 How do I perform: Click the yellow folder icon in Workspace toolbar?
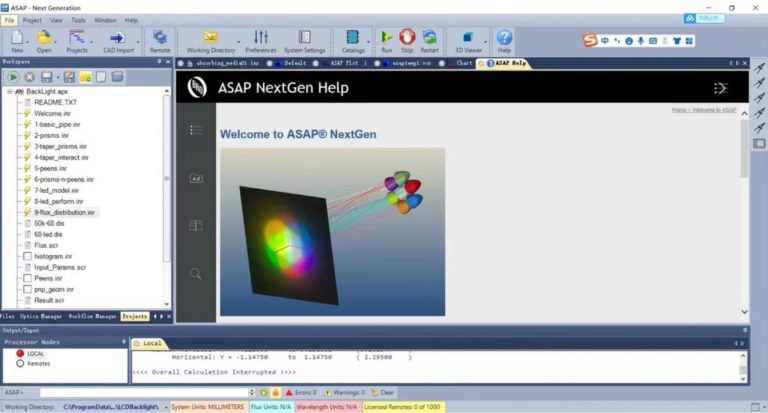[x=85, y=77]
